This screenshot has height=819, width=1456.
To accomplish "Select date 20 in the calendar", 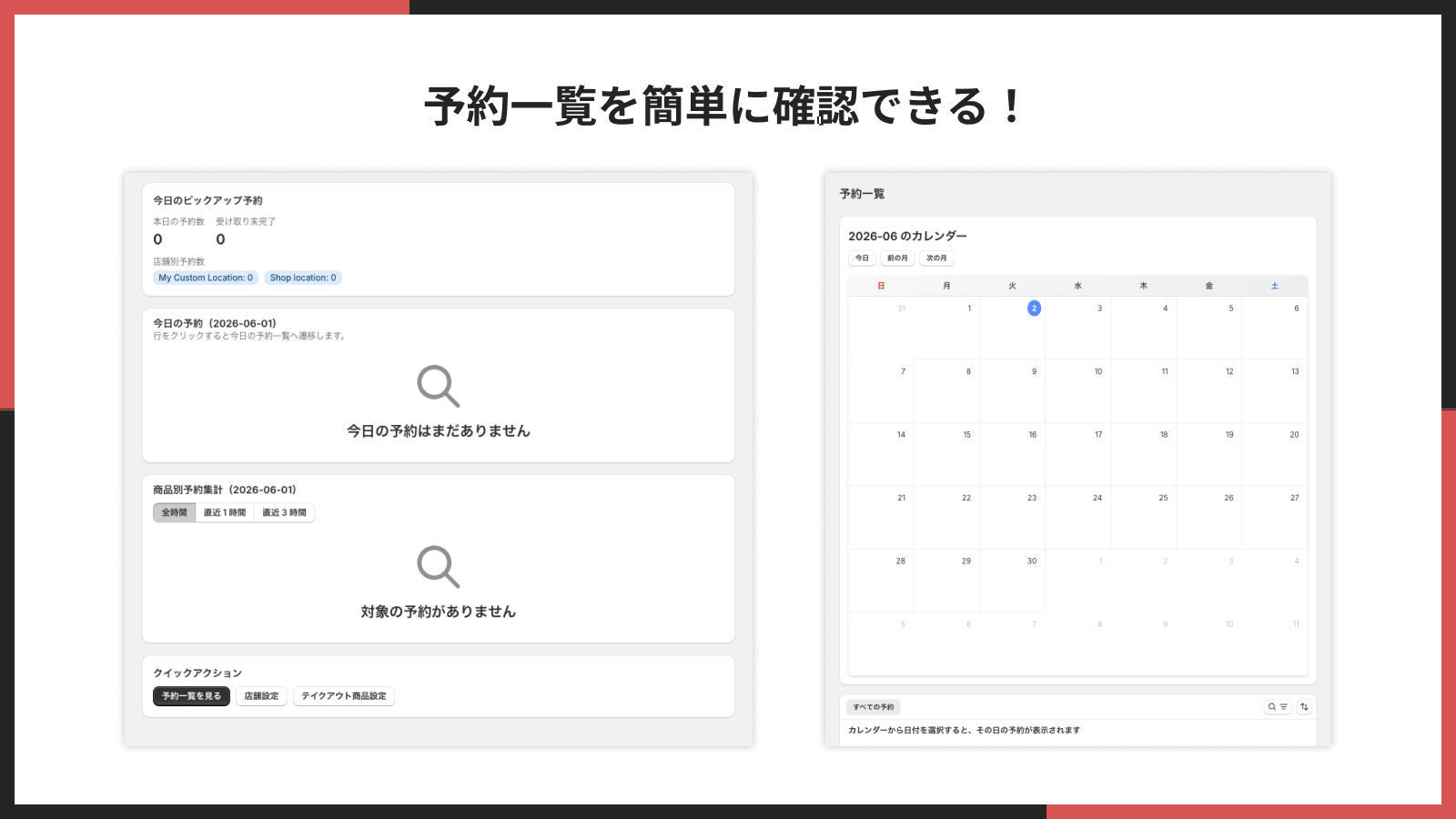I will [1275, 454].
